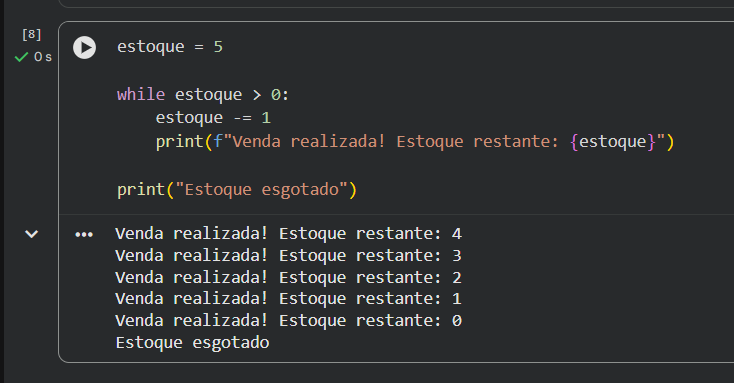Place cursor on 'while estoque > 0:' line

pos(203,95)
